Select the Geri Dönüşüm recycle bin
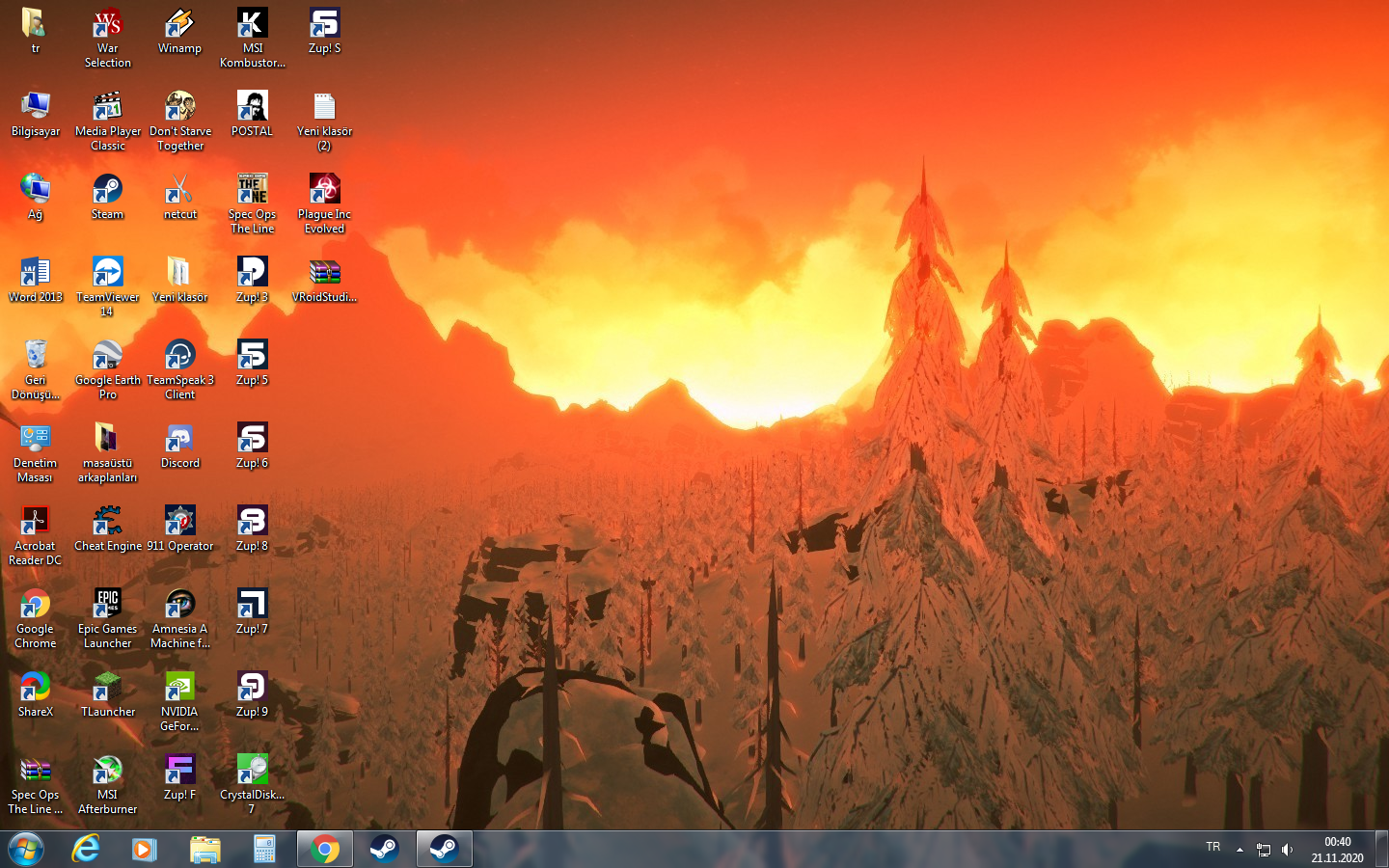Viewport: 1389px width, 868px height. point(36,370)
